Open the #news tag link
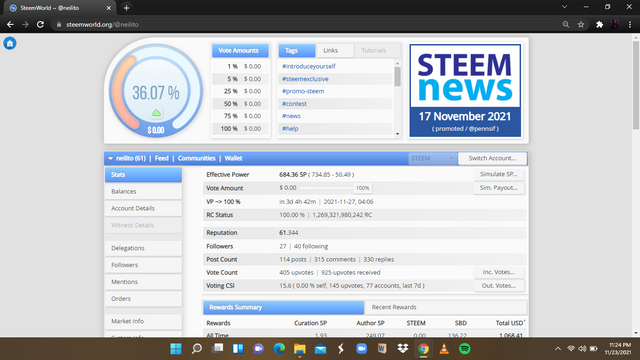 pos(291,116)
